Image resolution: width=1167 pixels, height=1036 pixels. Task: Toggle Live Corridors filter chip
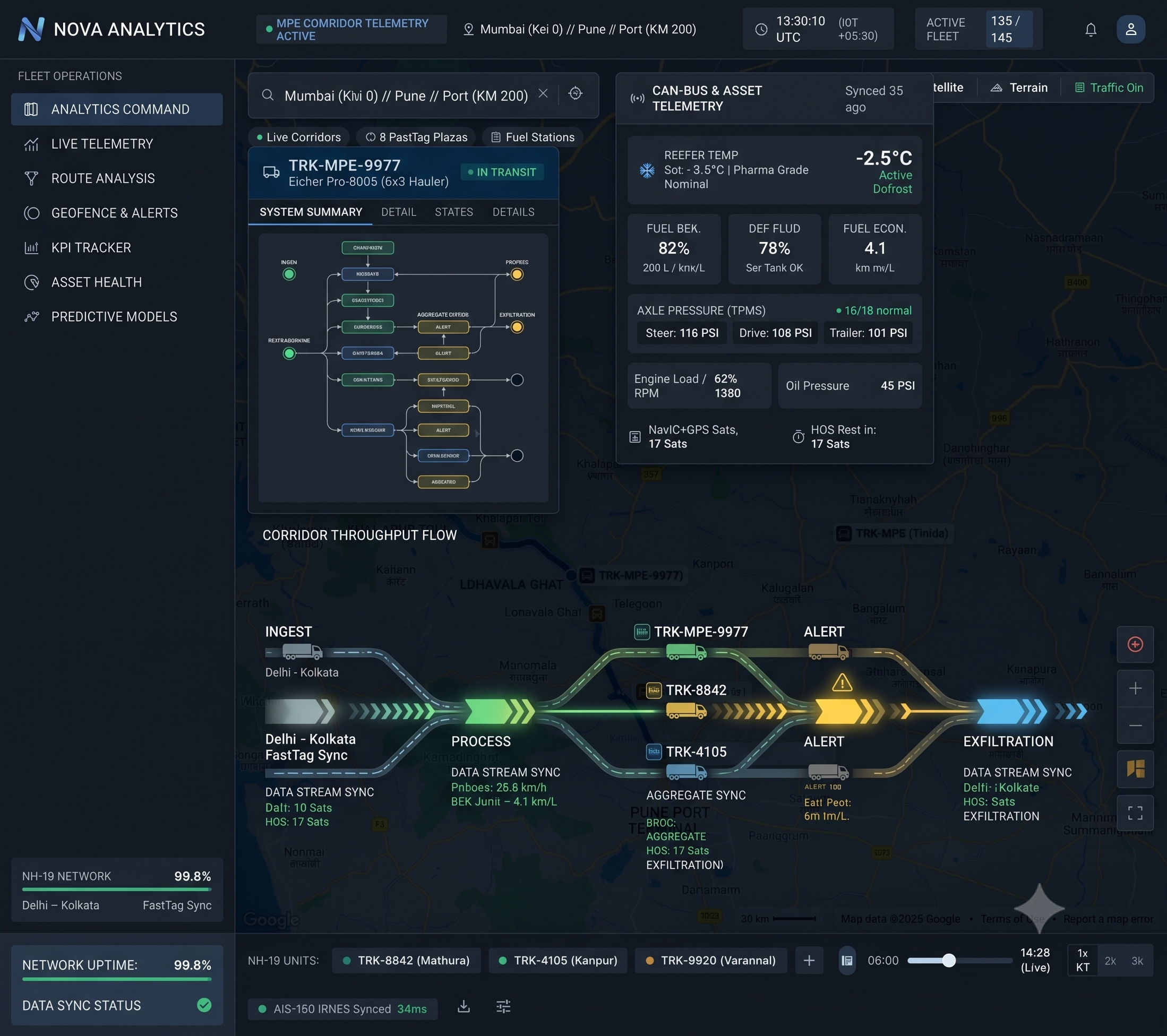298,137
